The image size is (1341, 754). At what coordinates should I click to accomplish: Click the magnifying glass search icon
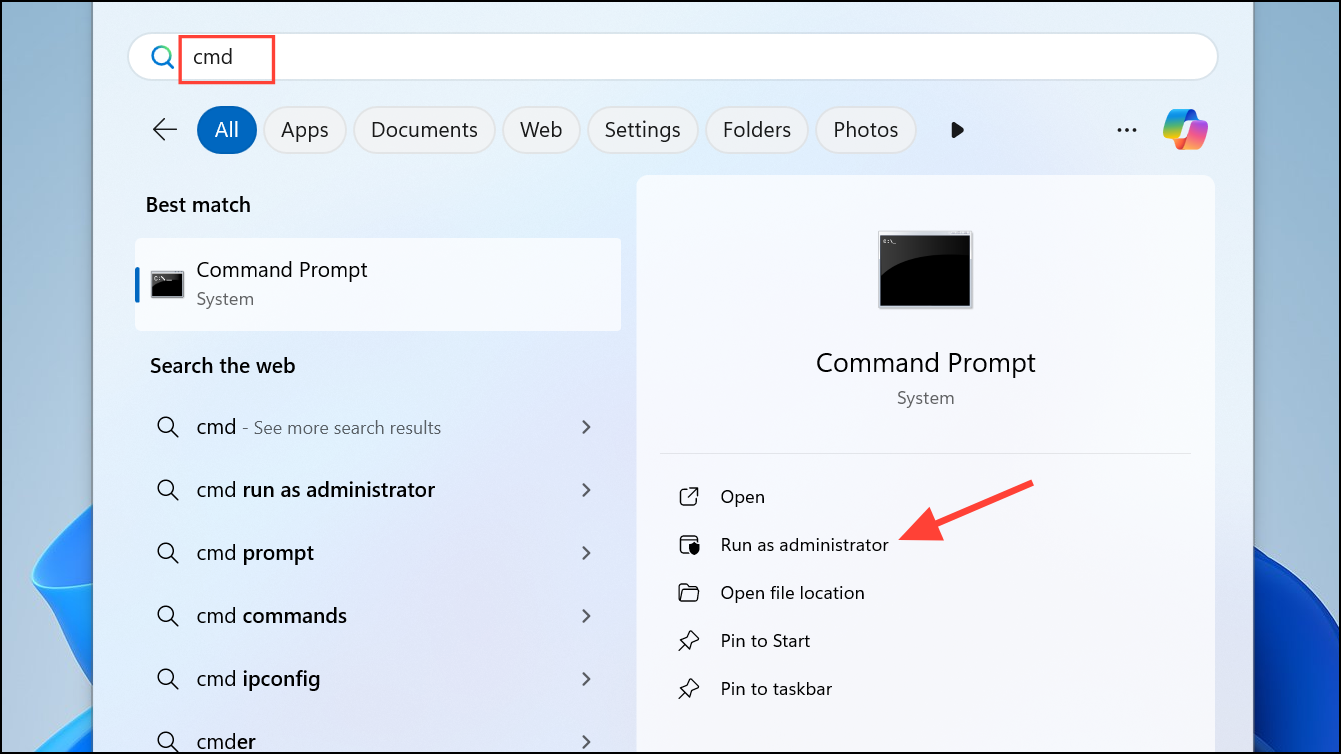[161, 57]
